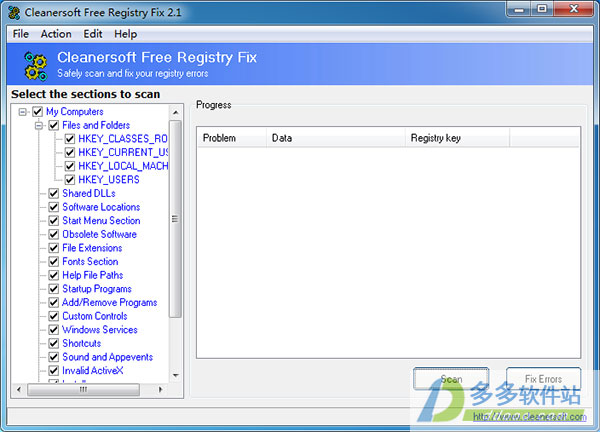This screenshot has width=600, height=432.
Task: Click the Registry key column header
Action: tap(457, 138)
